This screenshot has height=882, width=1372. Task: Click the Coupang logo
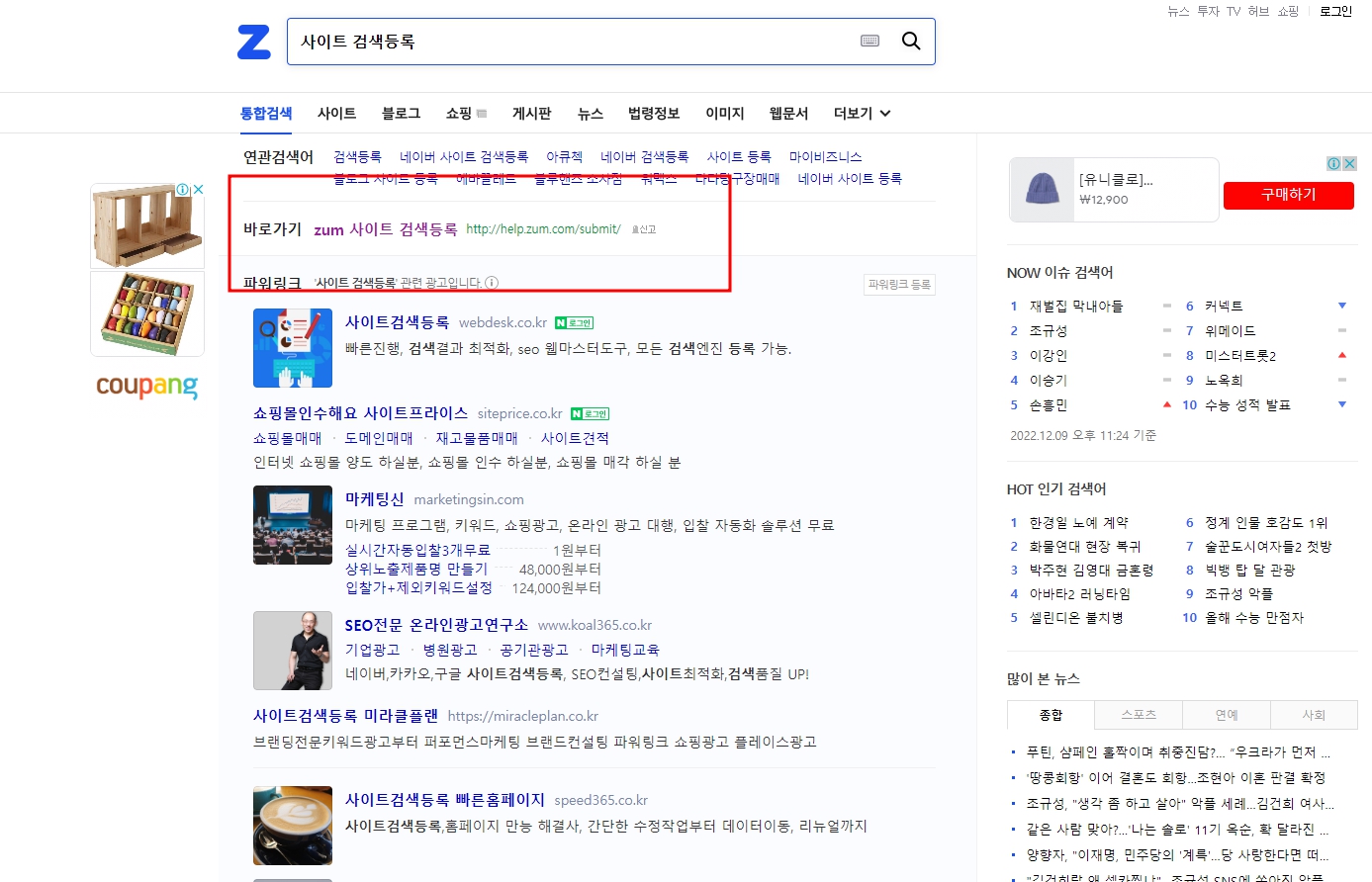pos(146,386)
